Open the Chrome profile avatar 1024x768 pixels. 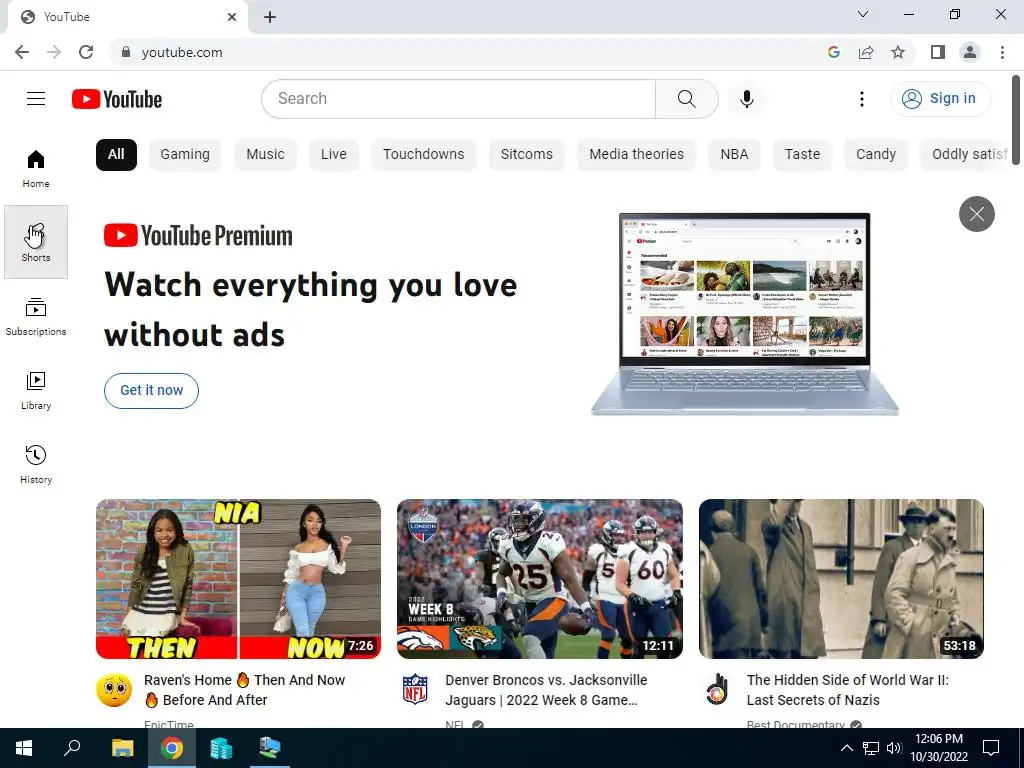tap(970, 52)
